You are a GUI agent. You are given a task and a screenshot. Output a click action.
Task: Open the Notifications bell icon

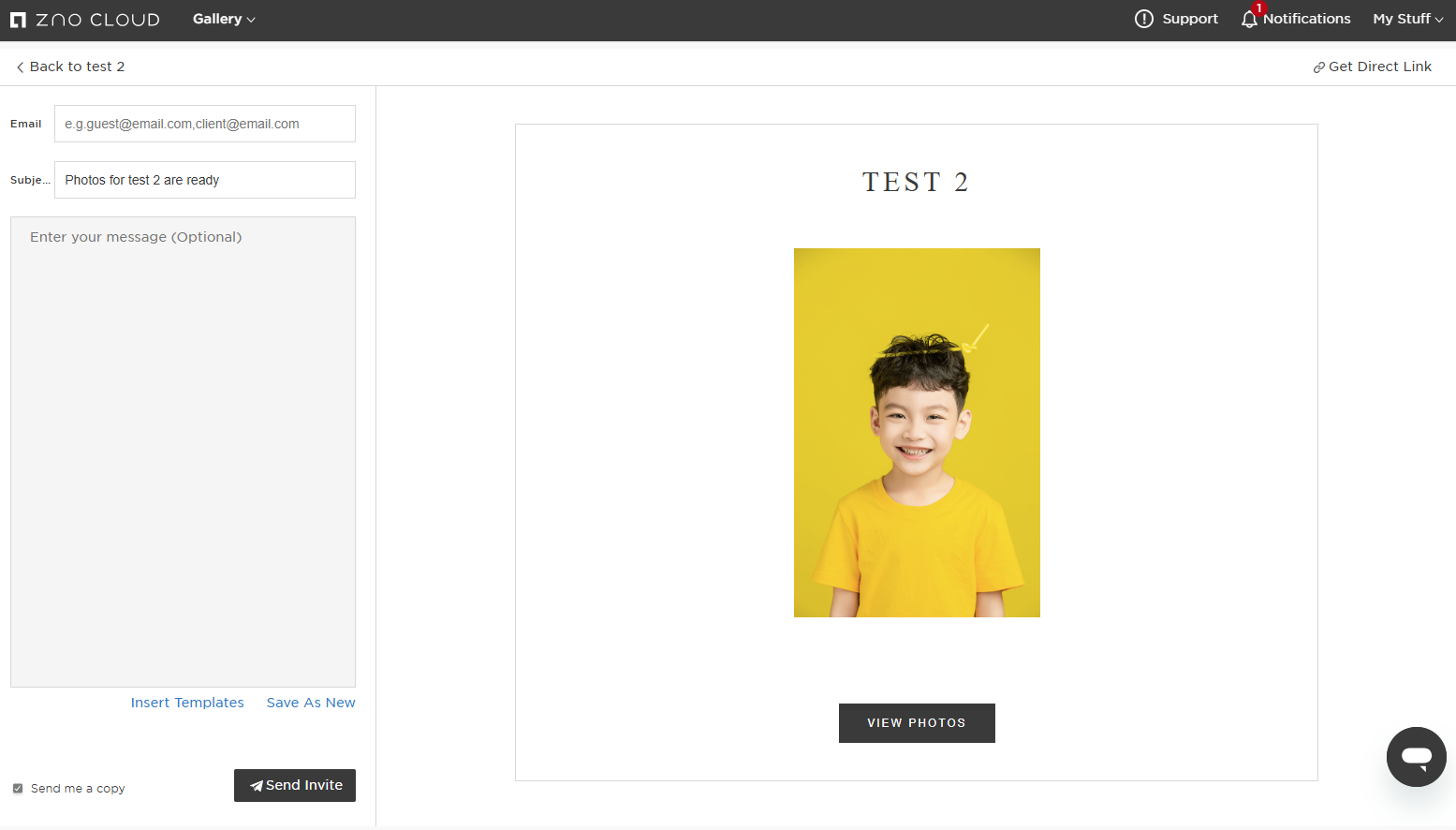click(1249, 19)
